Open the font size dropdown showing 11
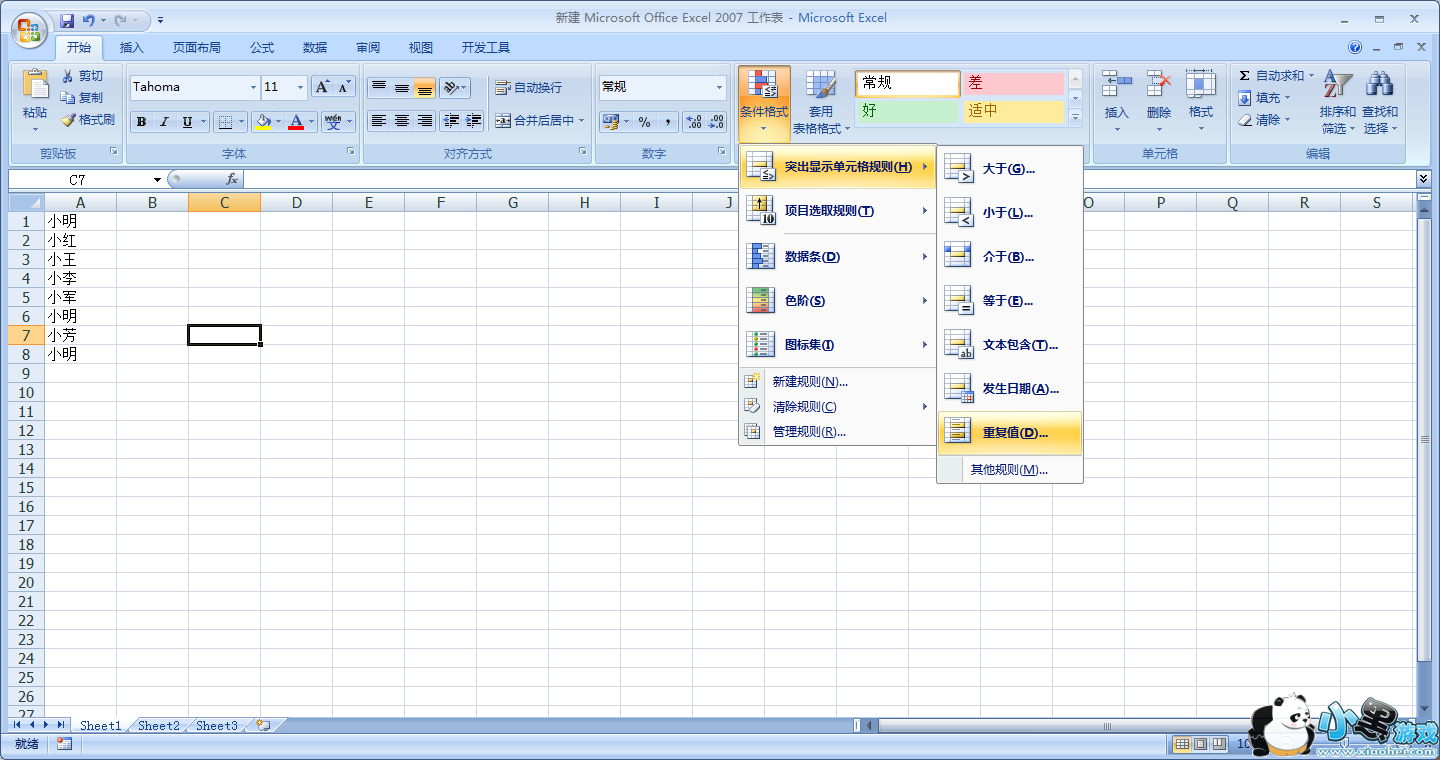1440x760 pixels. click(x=300, y=88)
